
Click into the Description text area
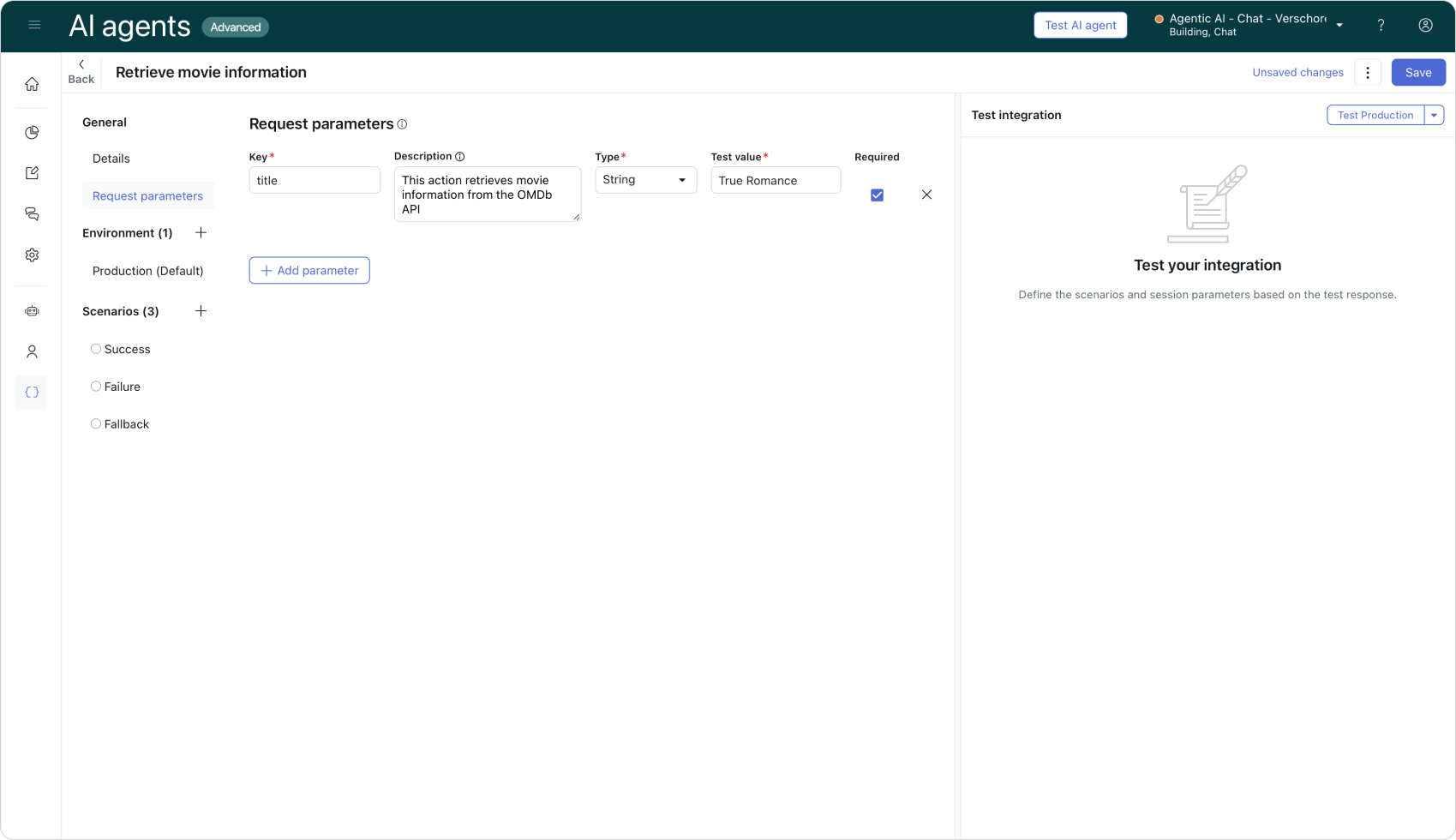tap(488, 195)
